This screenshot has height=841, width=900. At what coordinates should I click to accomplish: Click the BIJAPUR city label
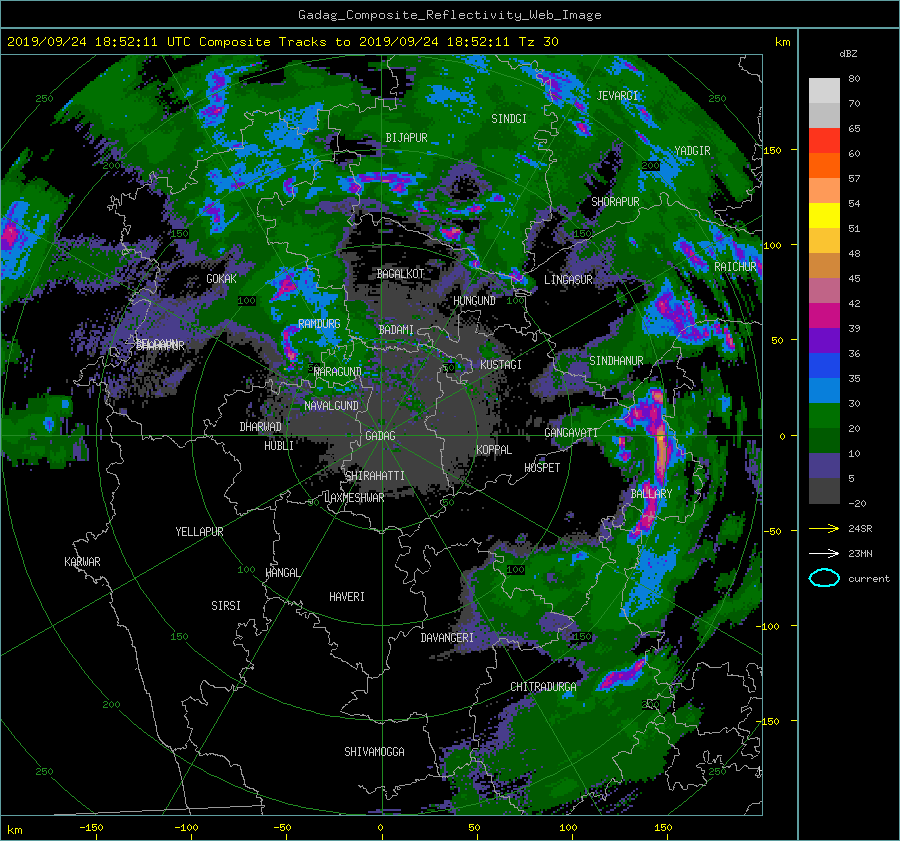pyautogui.click(x=406, y=138)
